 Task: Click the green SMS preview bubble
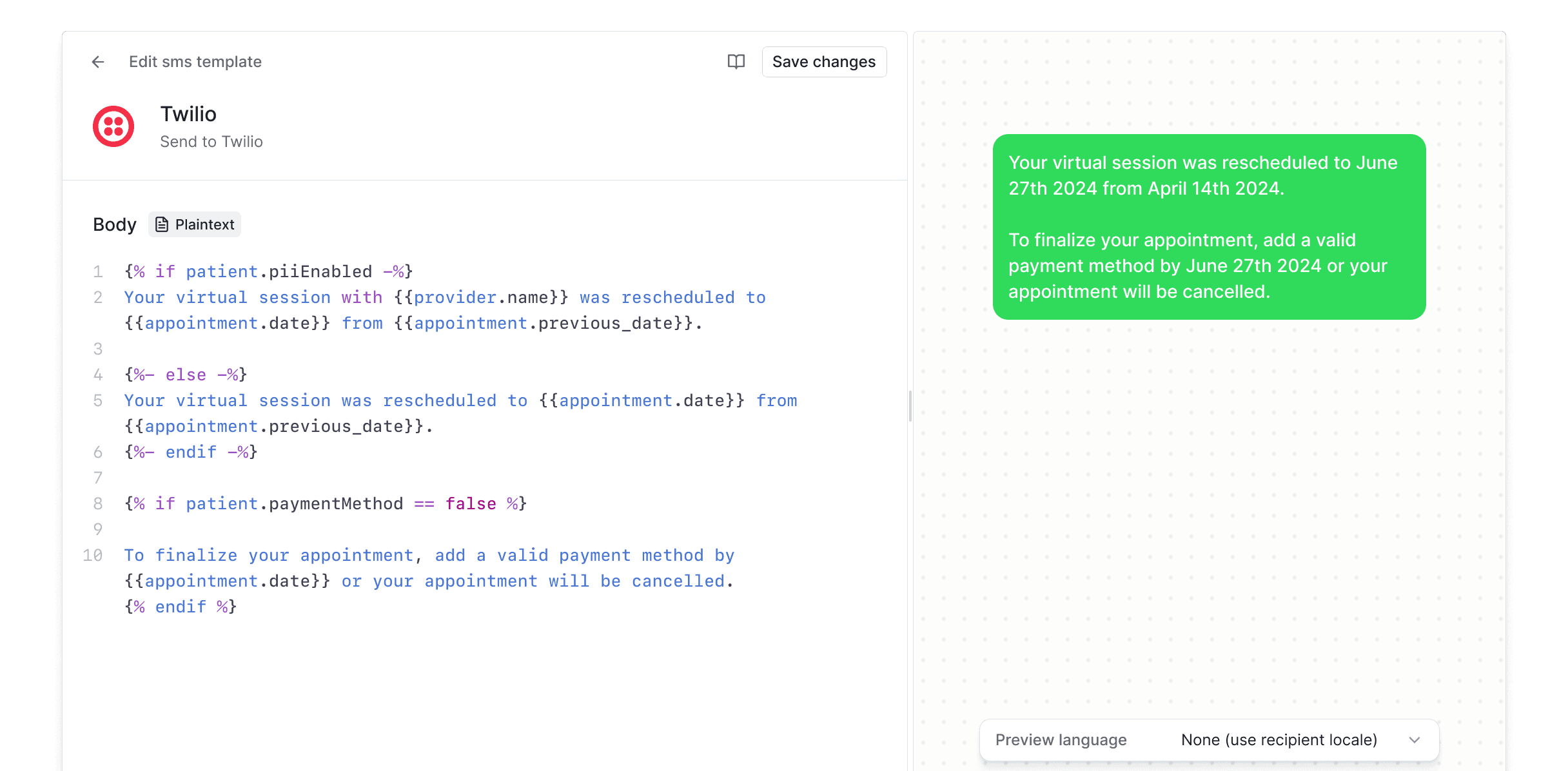click(x=1208, y=227)
